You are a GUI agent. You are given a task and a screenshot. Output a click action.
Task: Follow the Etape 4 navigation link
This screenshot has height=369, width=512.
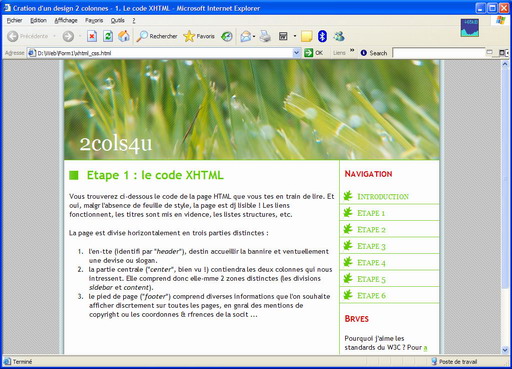tap(371, 263)
